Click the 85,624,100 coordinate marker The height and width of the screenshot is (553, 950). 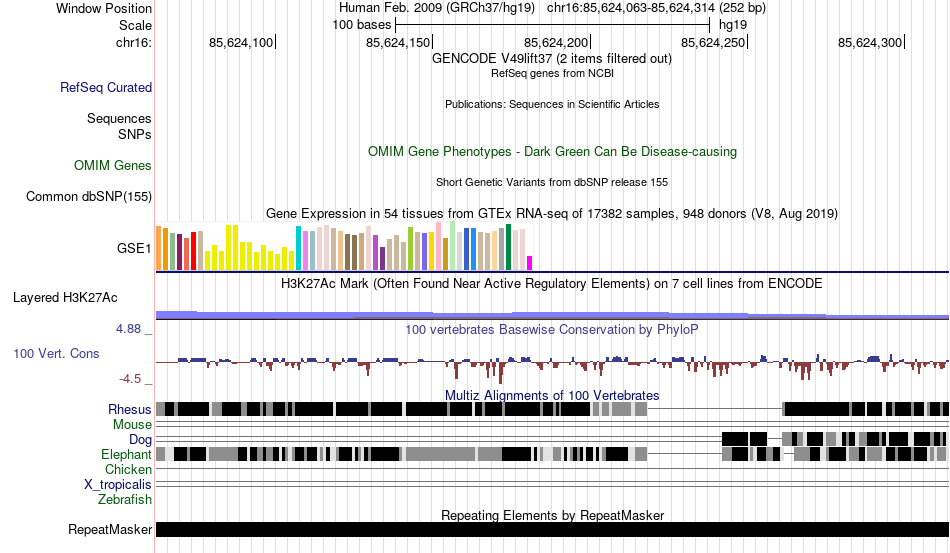tap(242, 42)
